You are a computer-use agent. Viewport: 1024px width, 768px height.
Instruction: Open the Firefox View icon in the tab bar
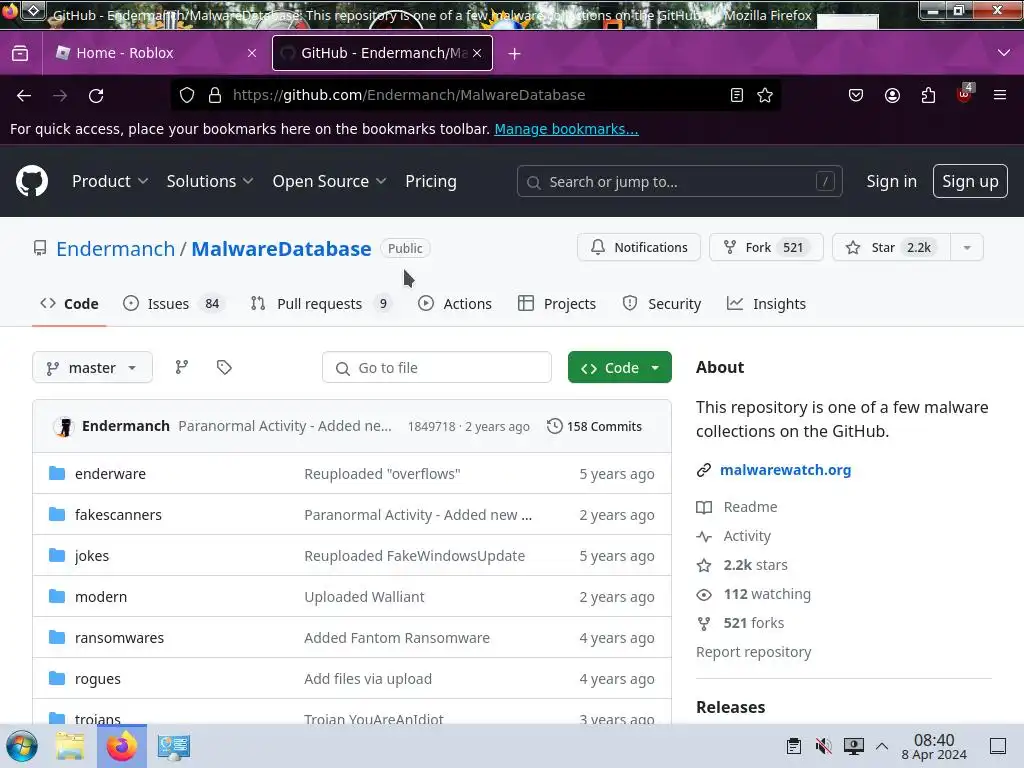click(20, 53)
